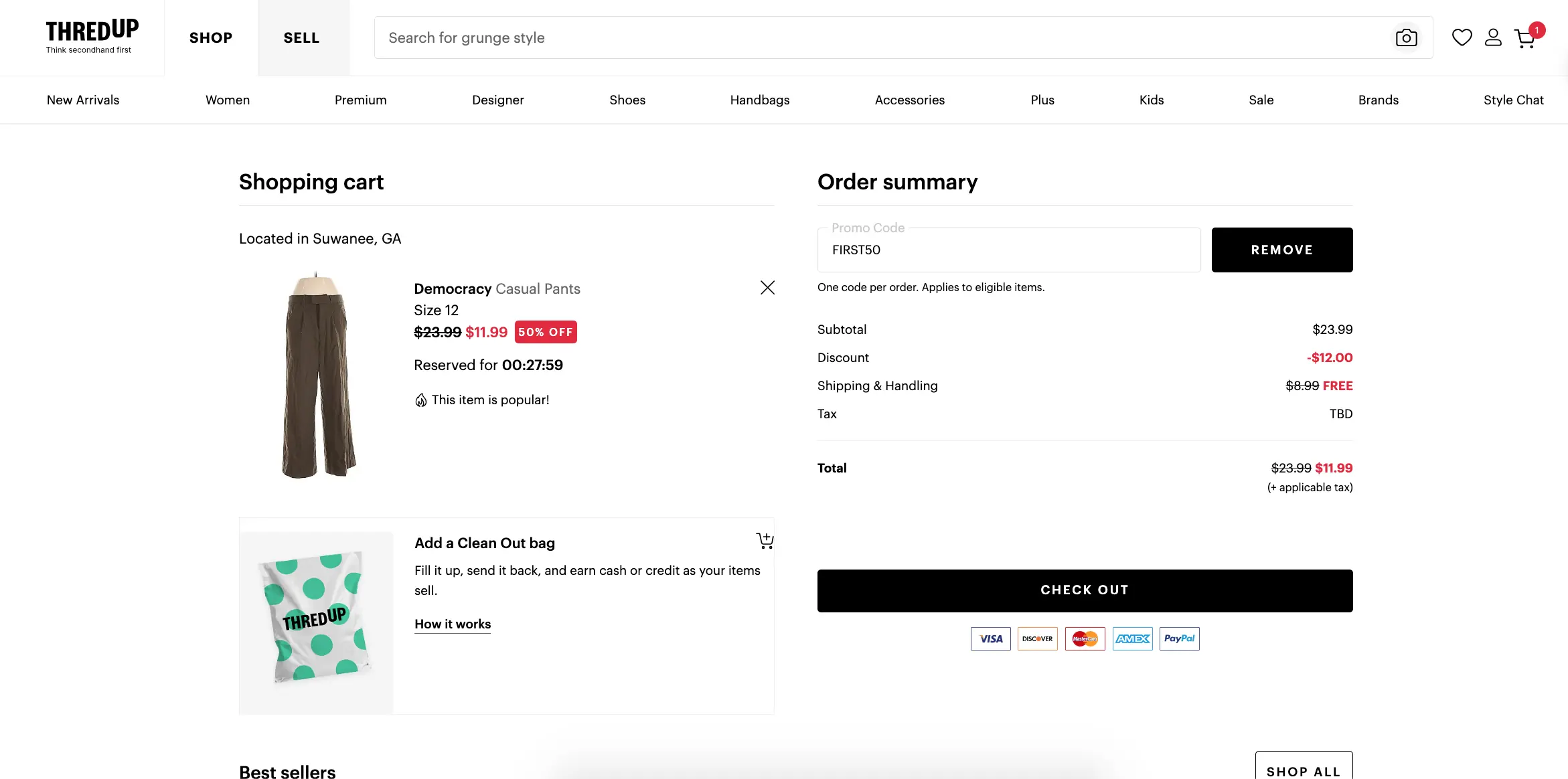This screenshot has width=1568, height=779.
Task: Remove the Democracy pants with the X icon
Action: click(767, 287)
